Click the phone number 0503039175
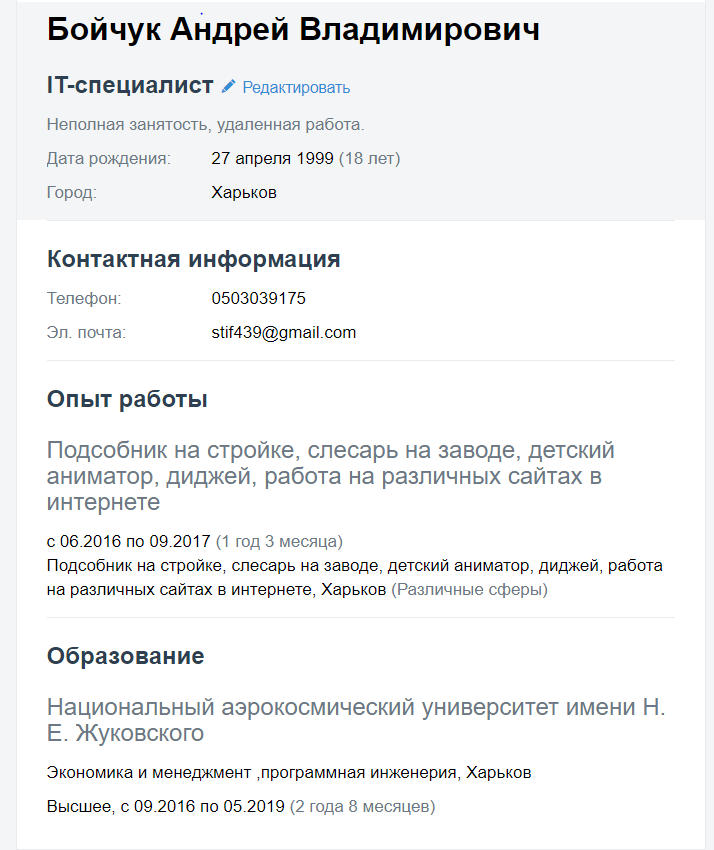 coord(259,298)
